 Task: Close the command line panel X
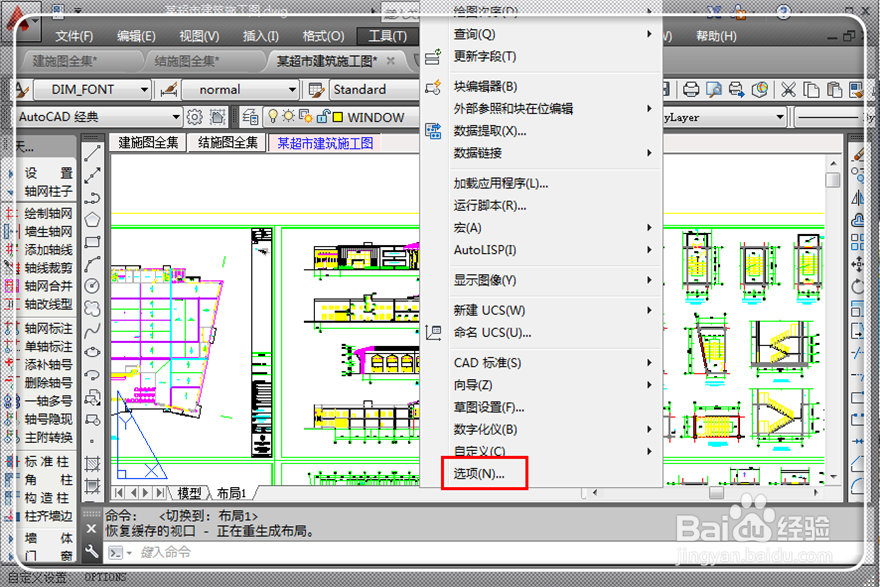pos(92,529)
